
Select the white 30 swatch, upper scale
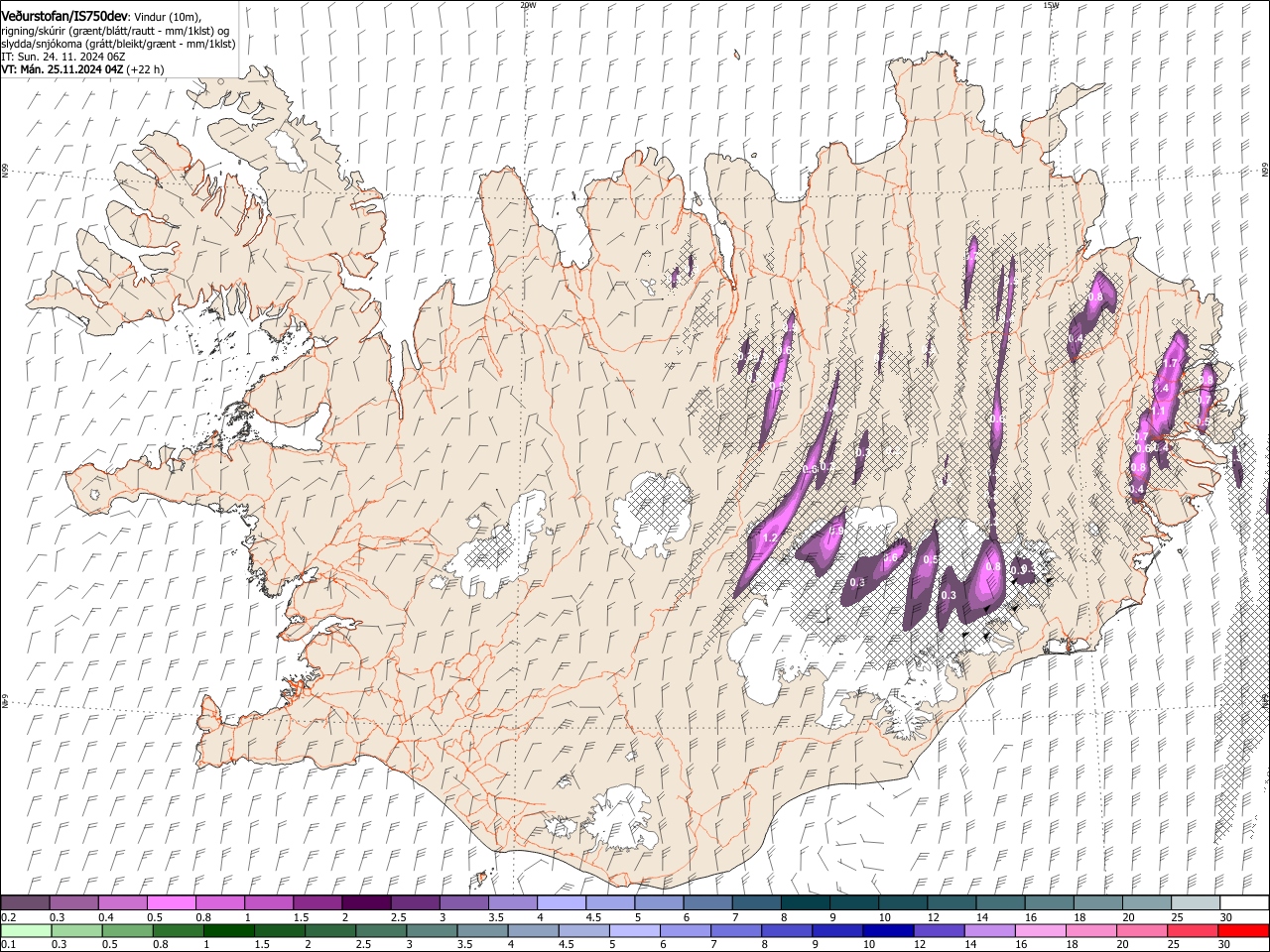(1245, 902)
